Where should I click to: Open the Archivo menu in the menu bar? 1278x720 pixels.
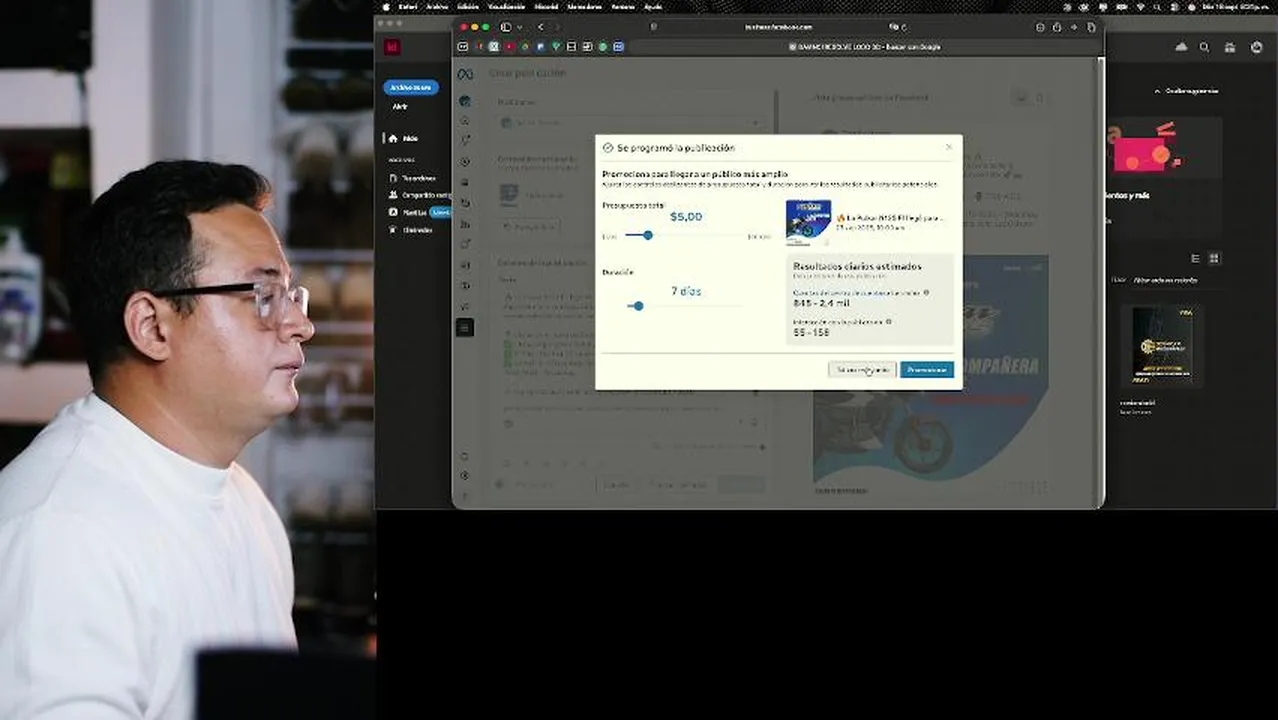(437, 6)
